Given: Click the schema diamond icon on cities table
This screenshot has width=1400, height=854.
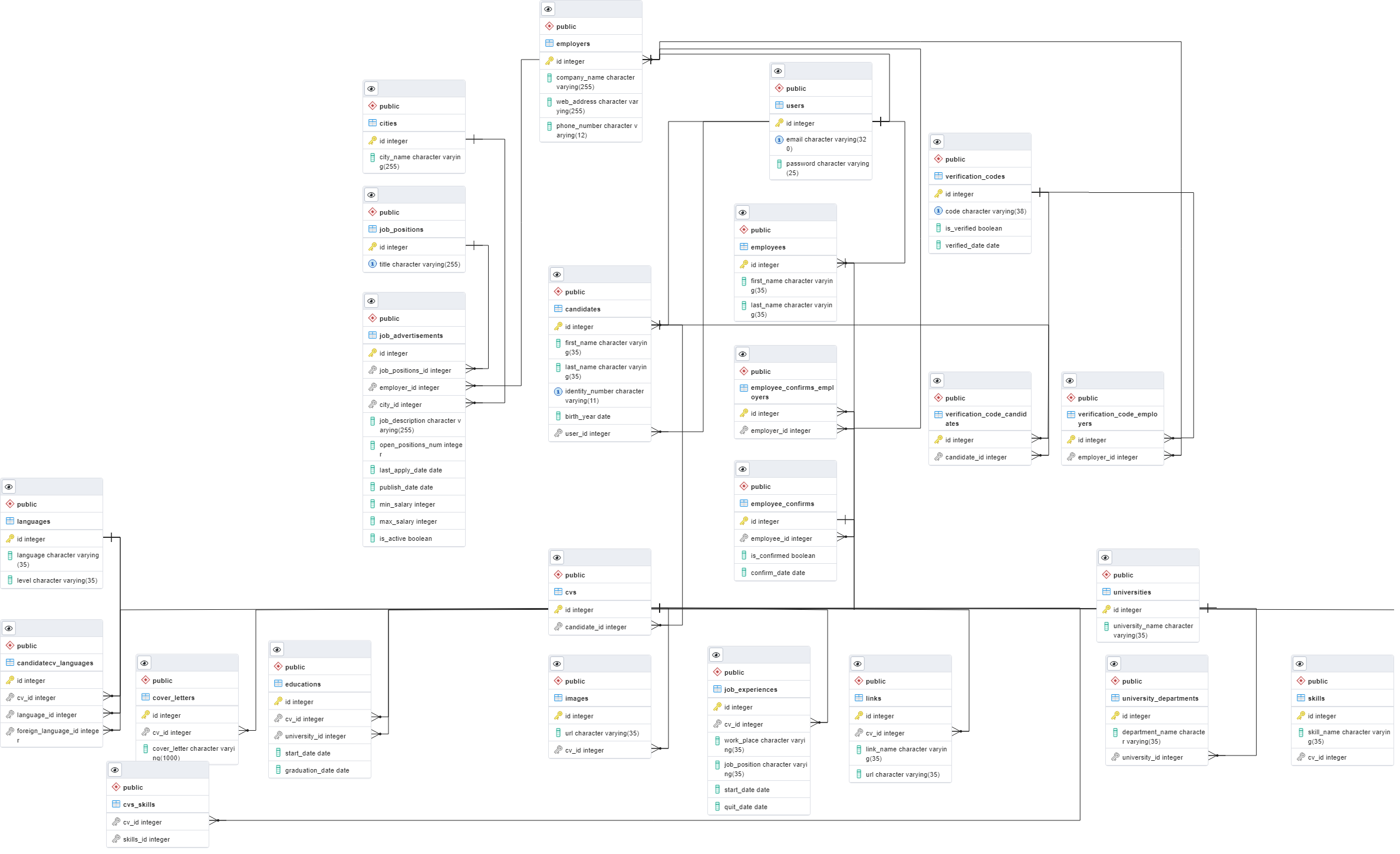Looking at the screenshot, I should pos(373,106).
